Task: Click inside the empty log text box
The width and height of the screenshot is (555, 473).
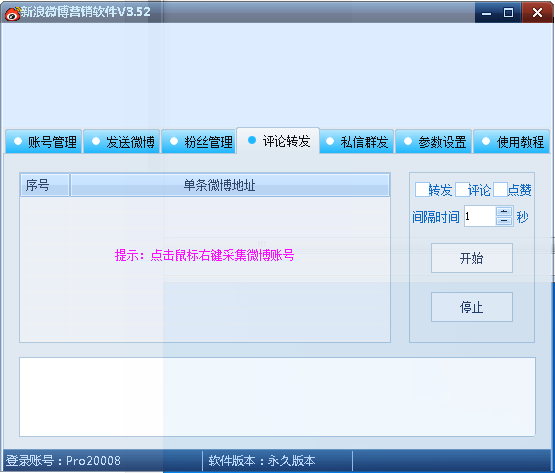Action: coord(277,397)
